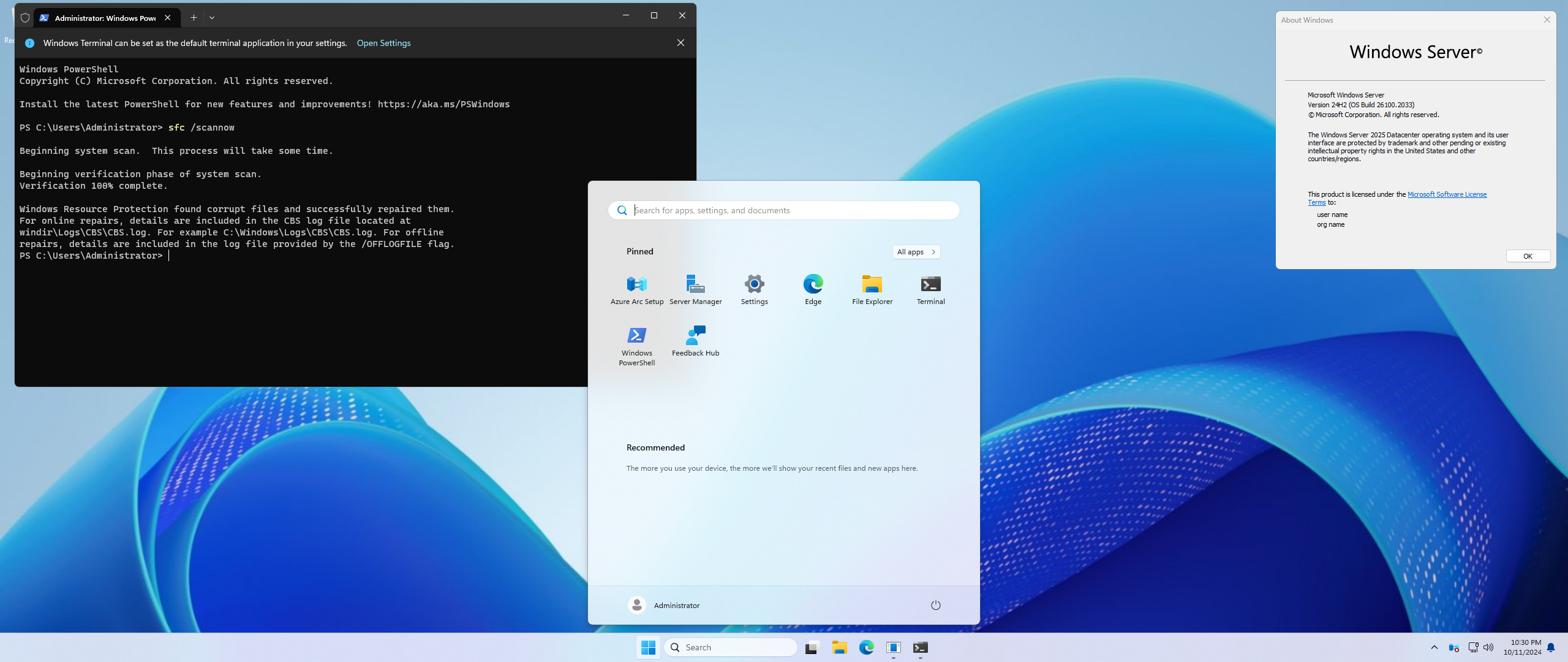This screenshot has width=1568, height=662.
Task: Select the Administrator: Windows PowerShell tab
Action: point(105,18)
